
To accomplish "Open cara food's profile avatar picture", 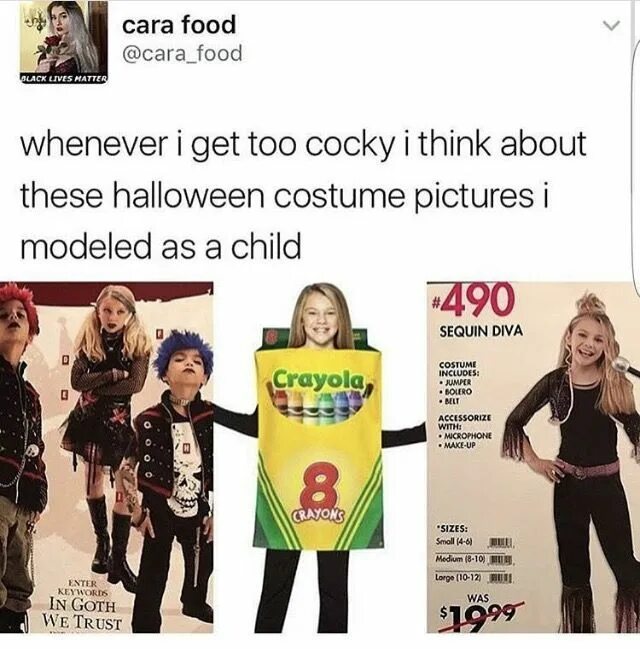I will click(x=63, y=41).
